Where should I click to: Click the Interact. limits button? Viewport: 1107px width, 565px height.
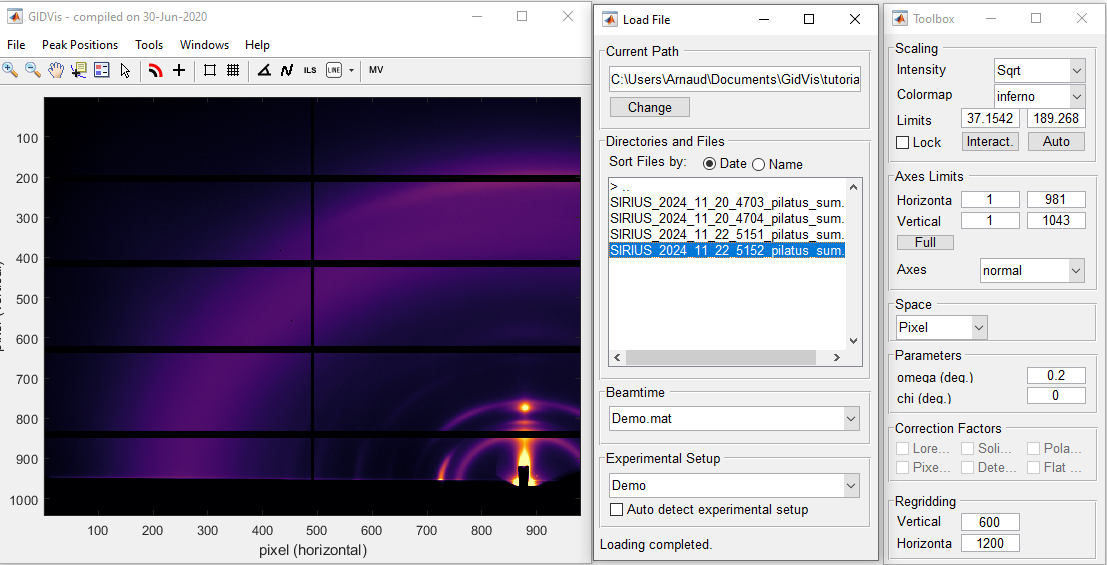[990, 141]
